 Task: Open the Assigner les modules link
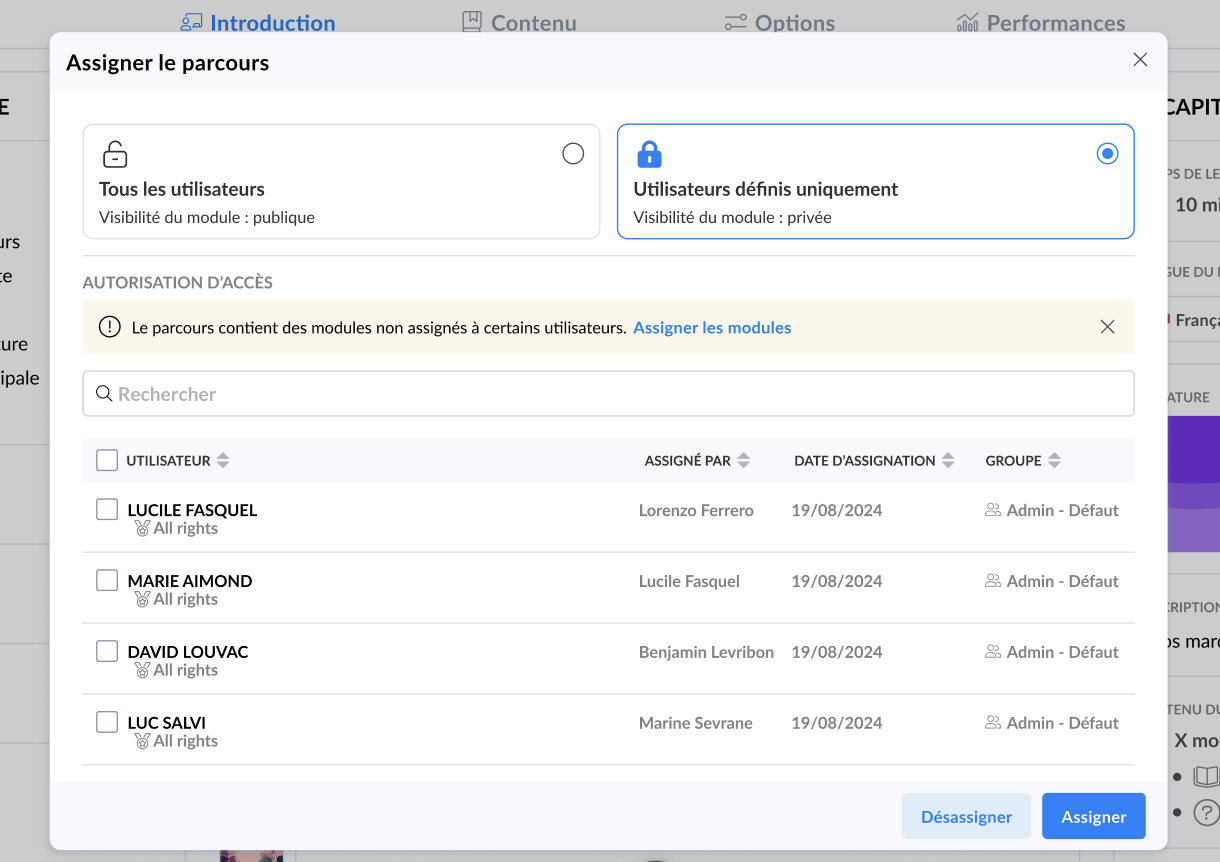(x=712, y=328)
